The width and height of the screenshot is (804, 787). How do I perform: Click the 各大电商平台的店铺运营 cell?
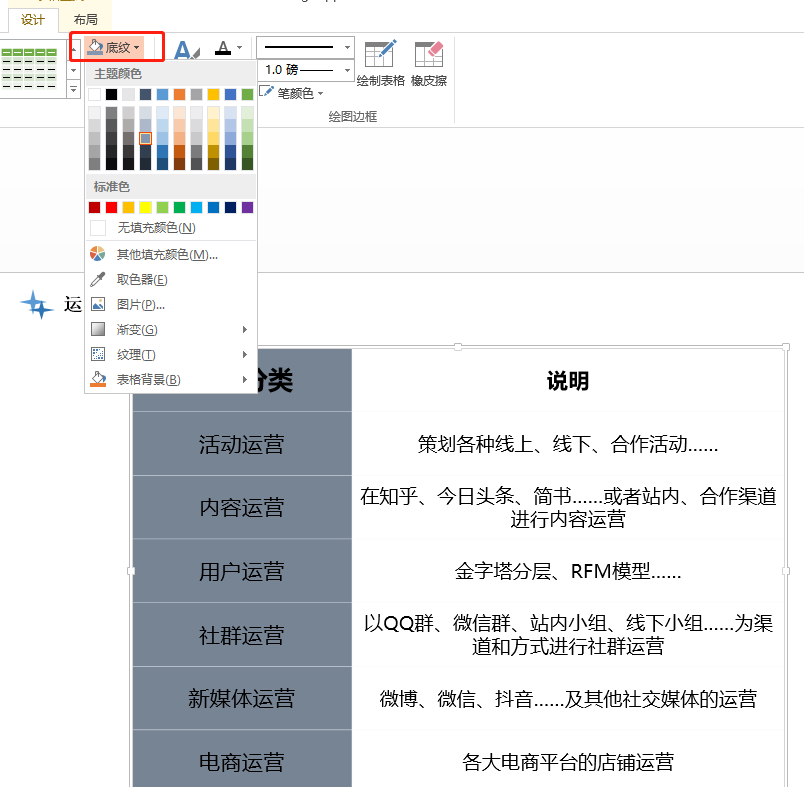pos(568,760)
